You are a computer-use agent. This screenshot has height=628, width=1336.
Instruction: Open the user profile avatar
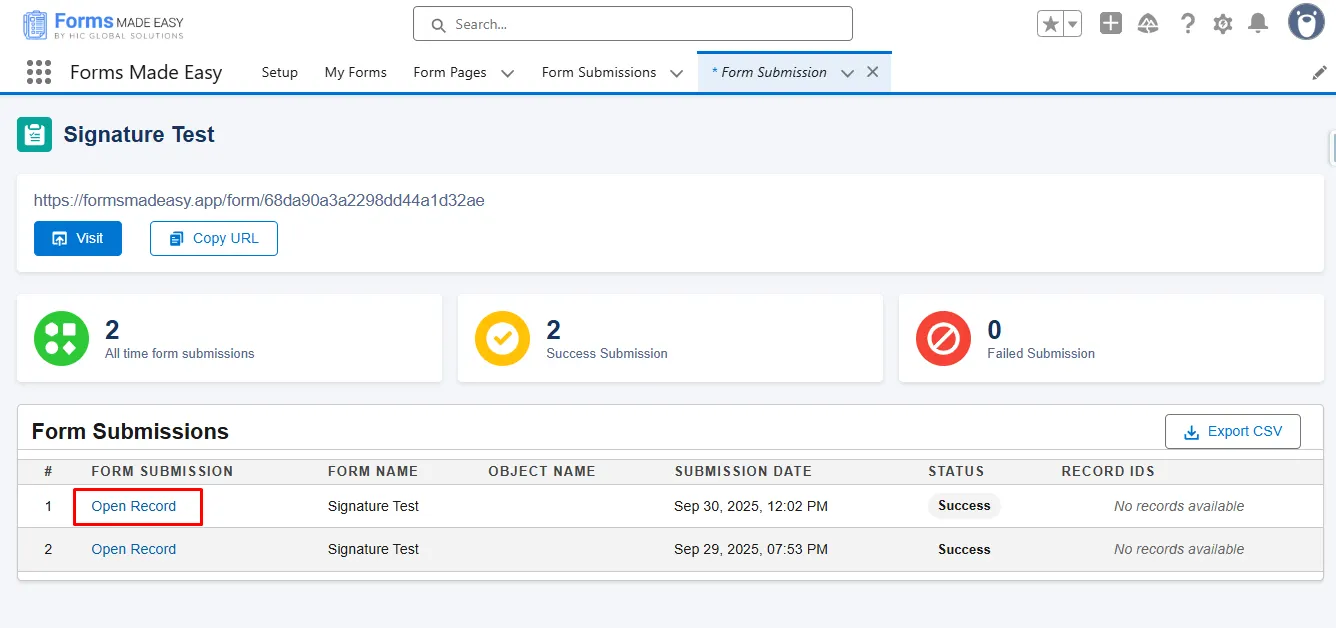click(x=1305, y=22)
